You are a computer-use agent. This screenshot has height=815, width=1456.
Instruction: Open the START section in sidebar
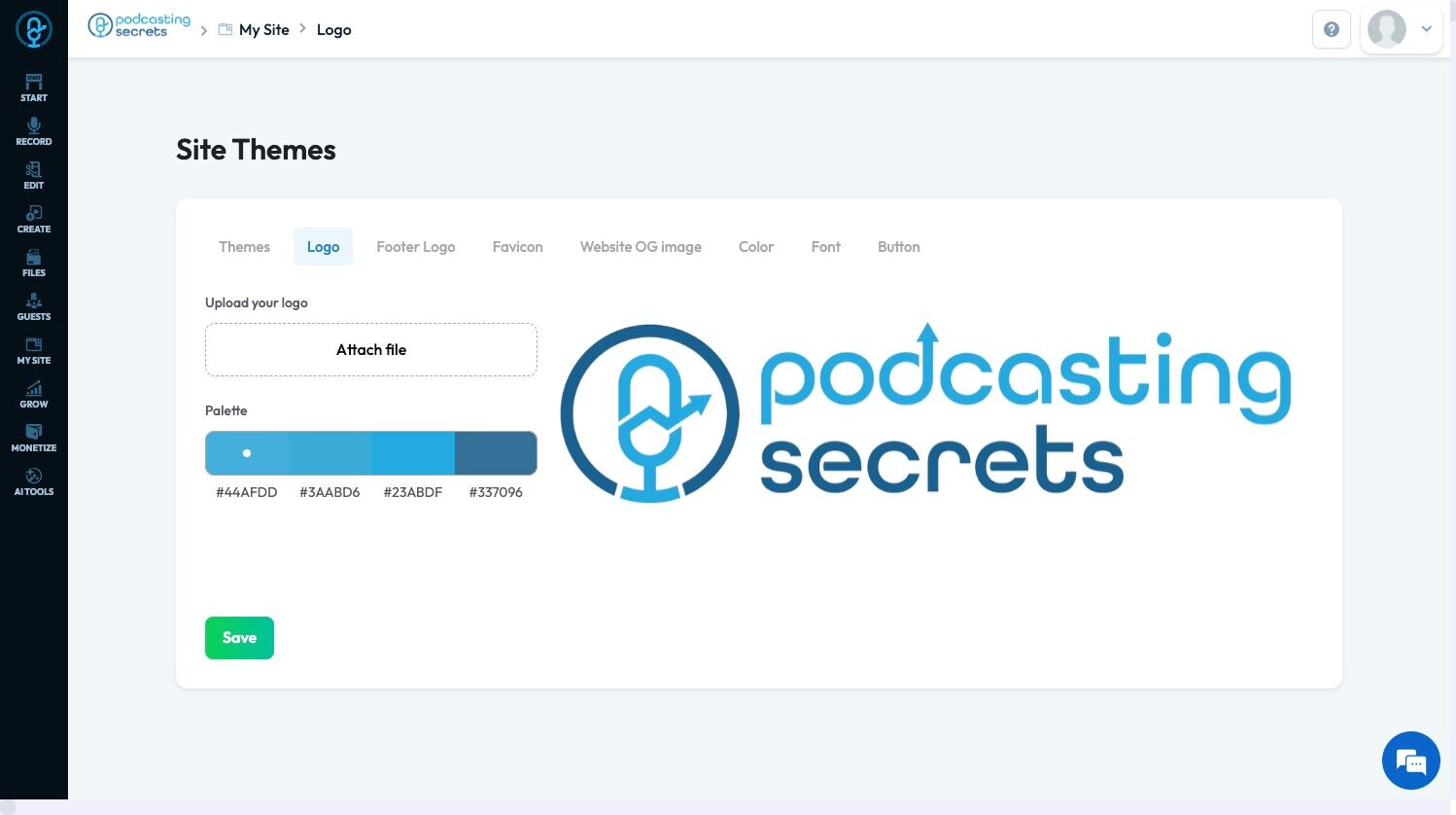(x=34, y=89)
